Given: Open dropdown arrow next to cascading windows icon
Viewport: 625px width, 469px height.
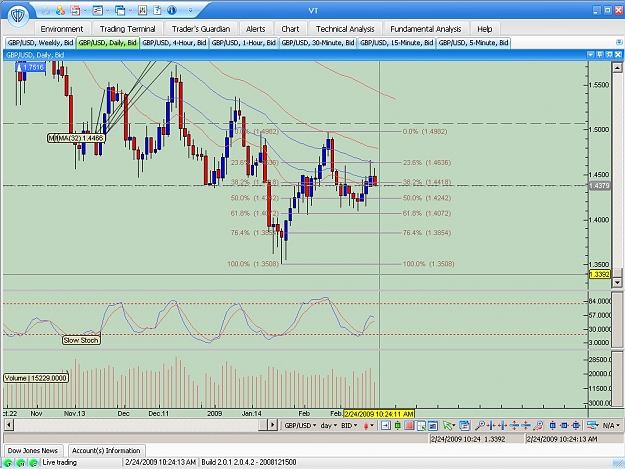Looking at the screenshot, I should [130, 11].
